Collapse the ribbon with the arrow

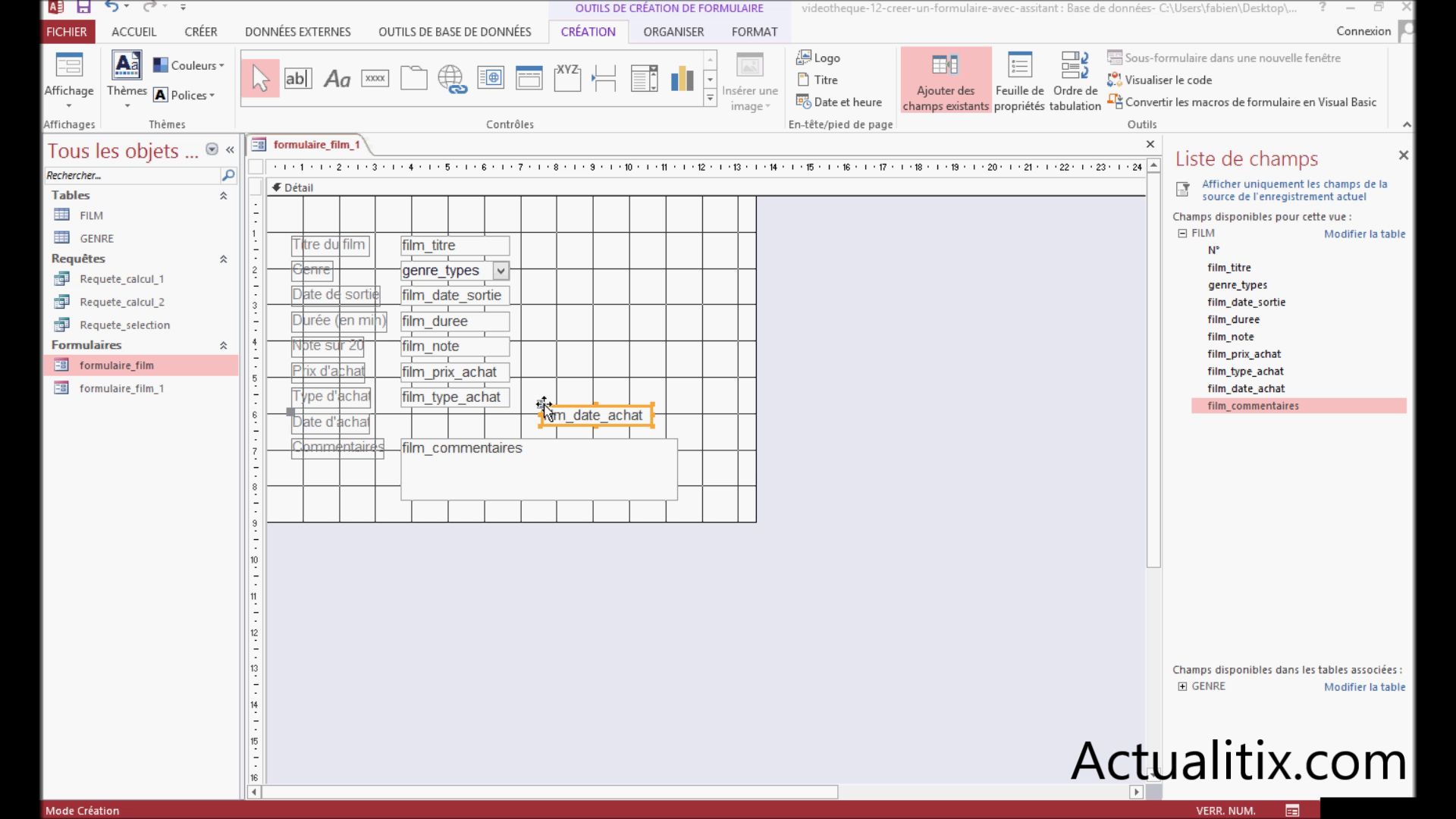1407,125
